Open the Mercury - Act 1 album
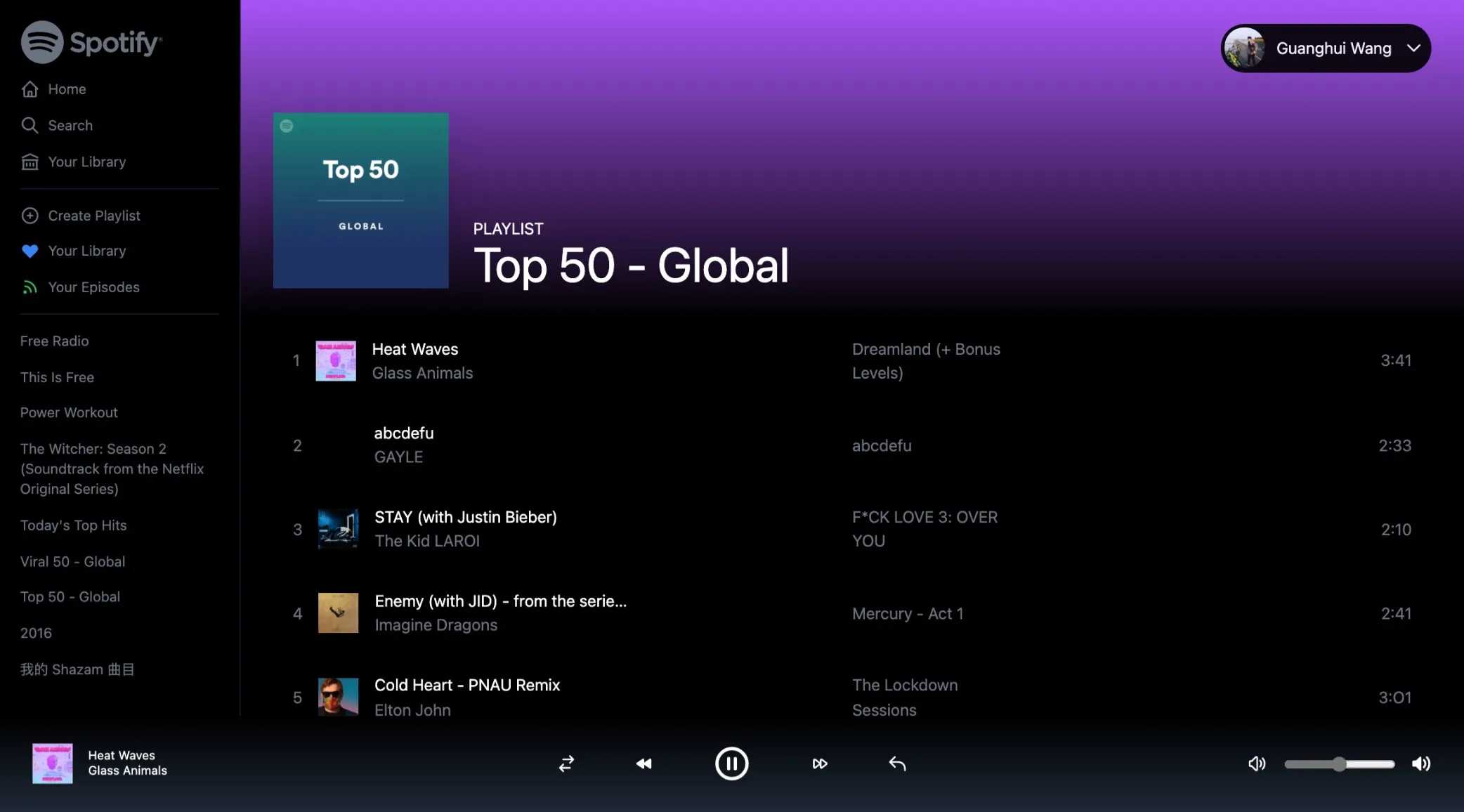 point(908,614)
